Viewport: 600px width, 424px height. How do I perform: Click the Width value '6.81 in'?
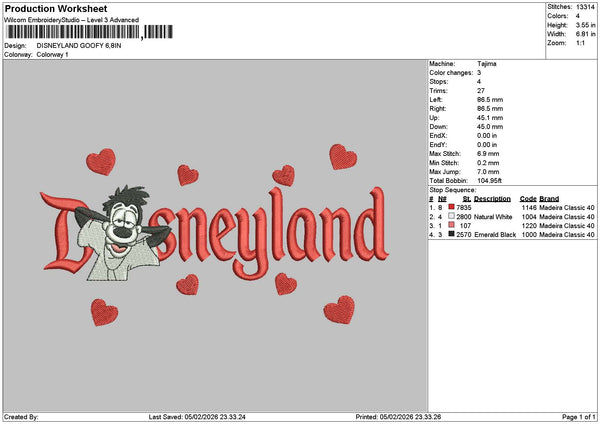tap(585, 34)
